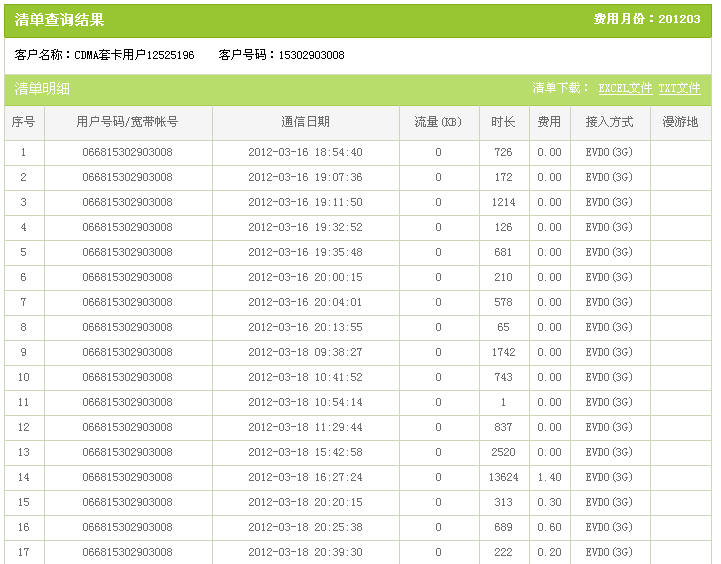Click the fee value 0.60 in row 16
This screenshot has height=564, width=721.
[549, 527]
